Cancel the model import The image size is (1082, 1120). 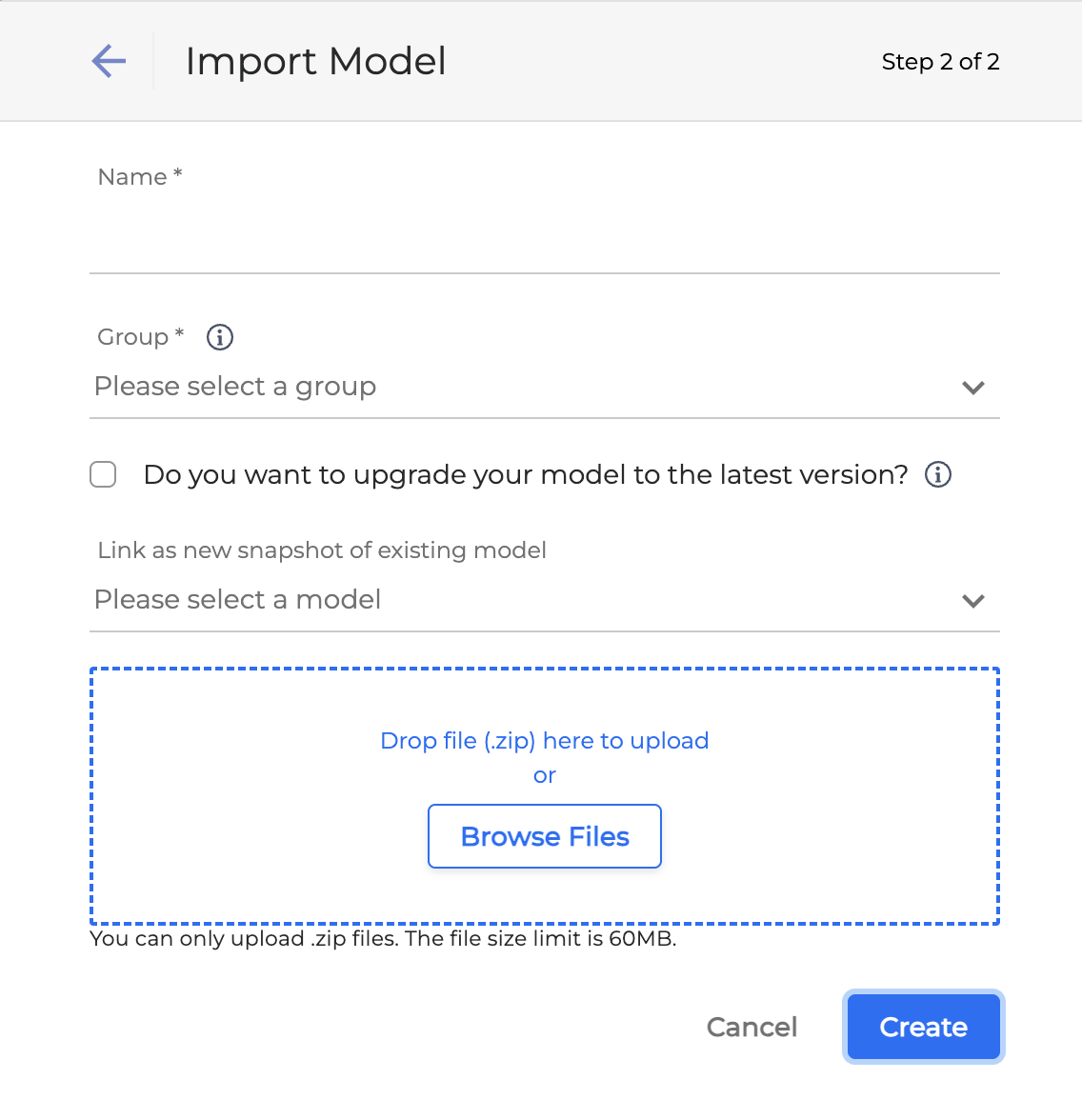click(751, 1027)
